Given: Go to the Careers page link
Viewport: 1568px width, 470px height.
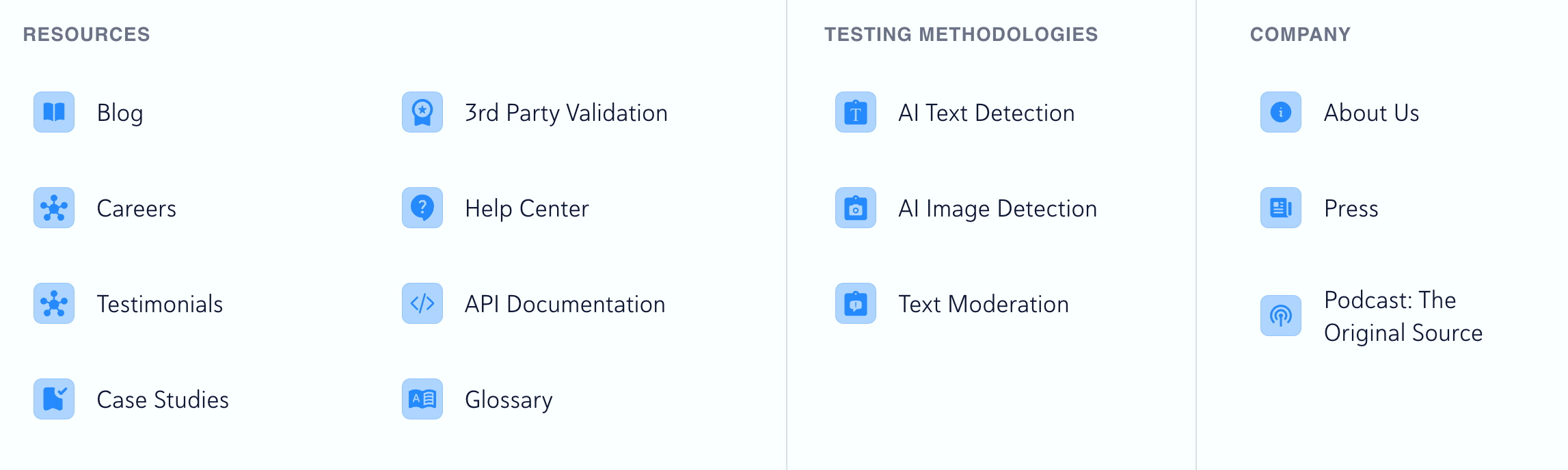Looking at the screenshot, I should [137, 208].
